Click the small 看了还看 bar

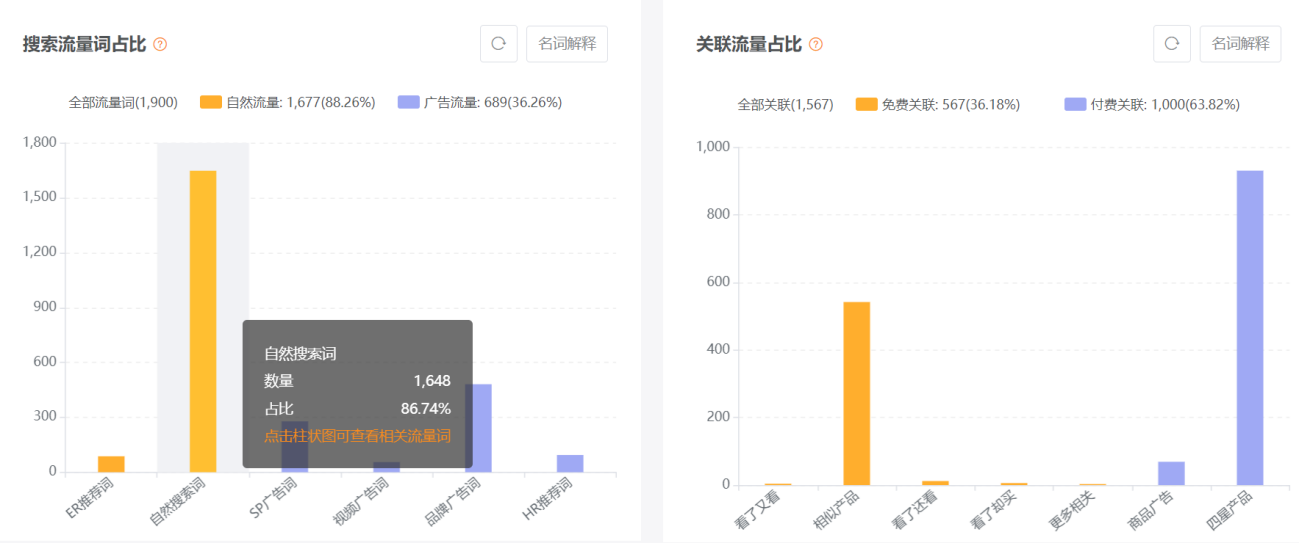pos(935,483)
